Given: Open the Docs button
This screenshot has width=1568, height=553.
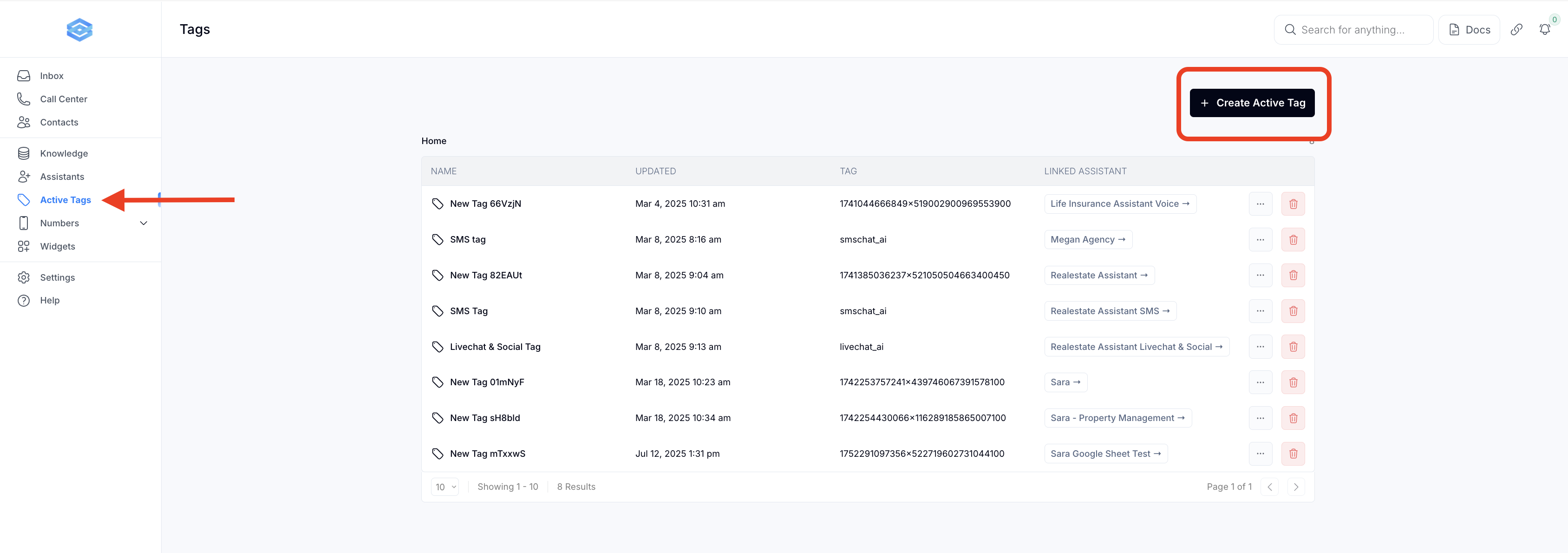Looking at the screenshot, I should pyautogui.click(x=1469, y=30).
